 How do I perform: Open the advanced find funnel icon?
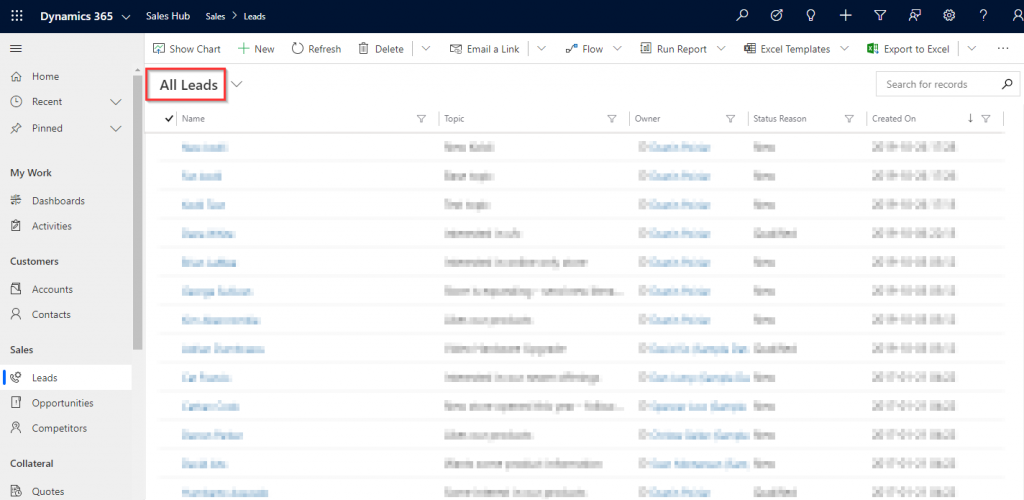coord(880,16)
